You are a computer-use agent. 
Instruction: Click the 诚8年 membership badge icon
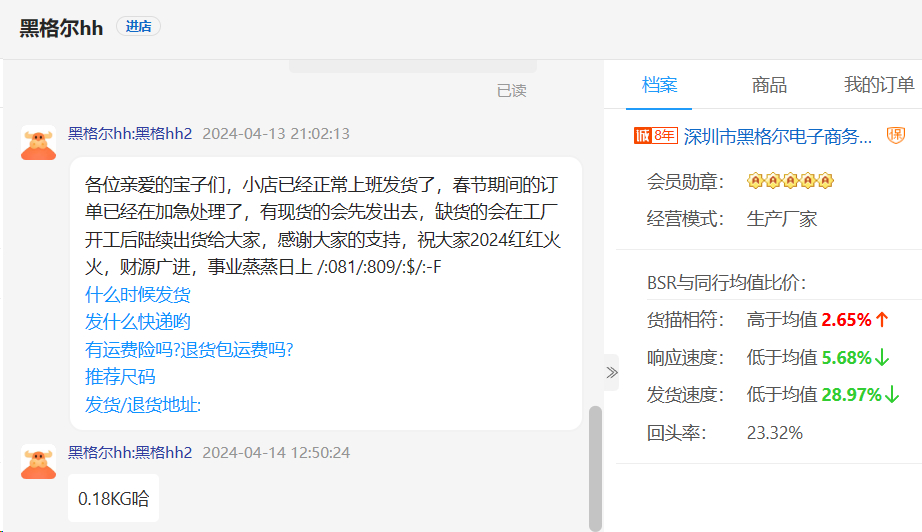tap(656, 136)
